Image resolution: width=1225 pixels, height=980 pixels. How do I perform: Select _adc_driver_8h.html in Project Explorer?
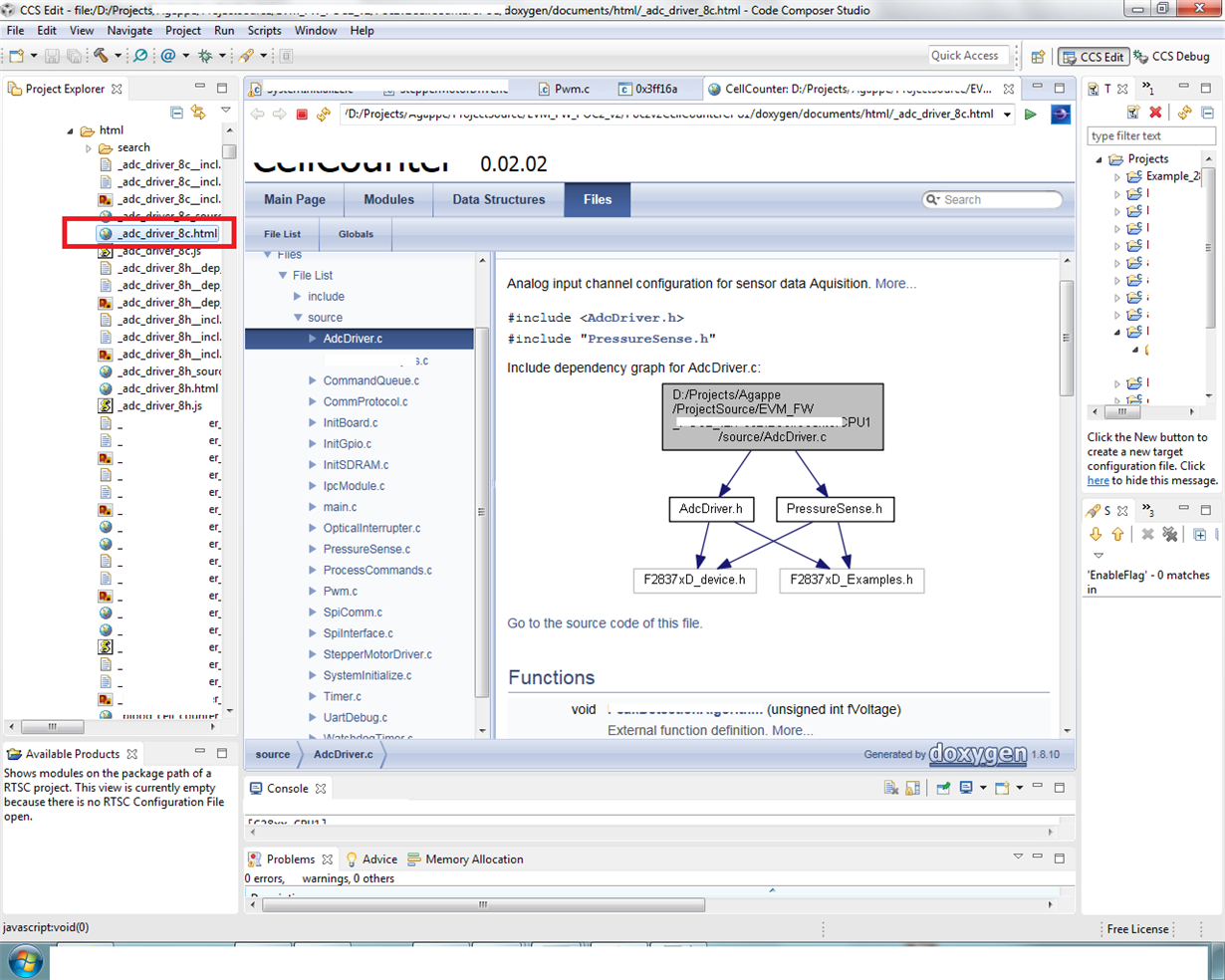coord(166,388)
